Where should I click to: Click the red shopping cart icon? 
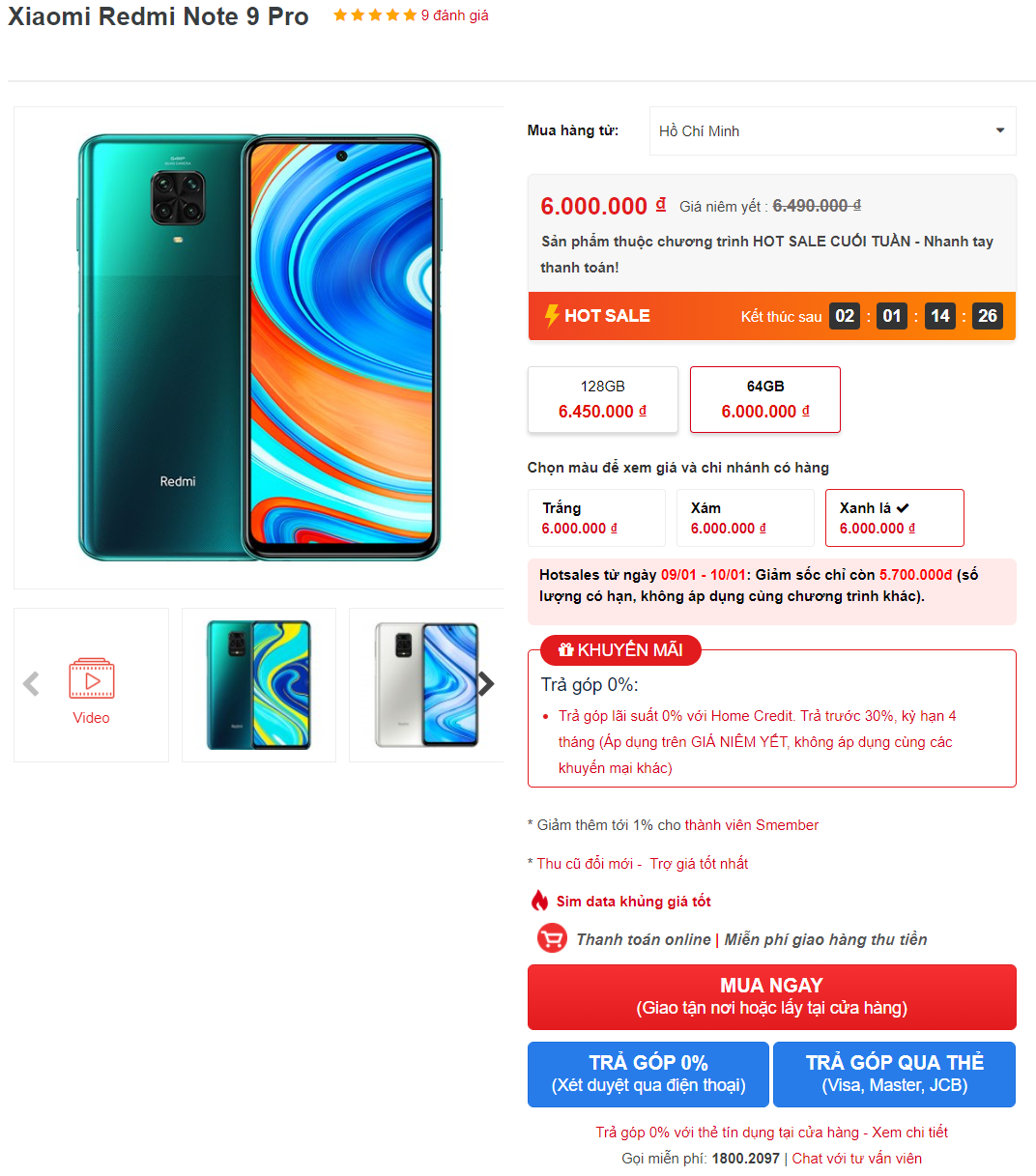click(x=552, y=938)
